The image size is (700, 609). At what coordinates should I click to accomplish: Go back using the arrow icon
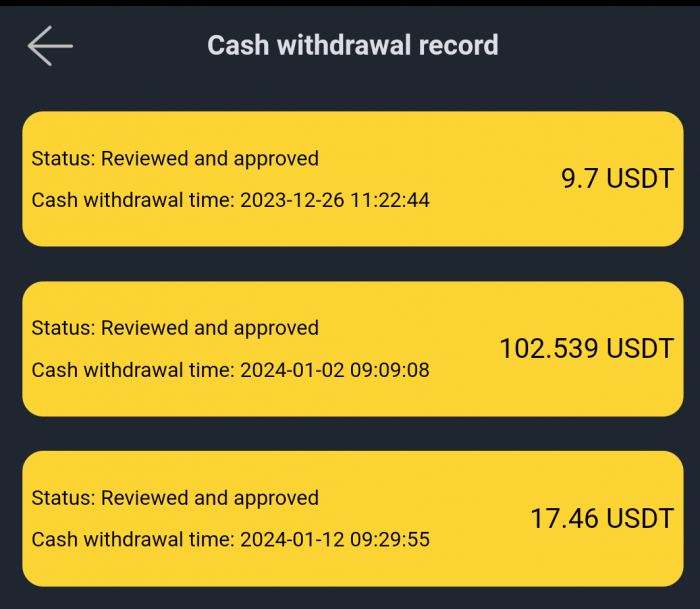[x=50, y=46]
